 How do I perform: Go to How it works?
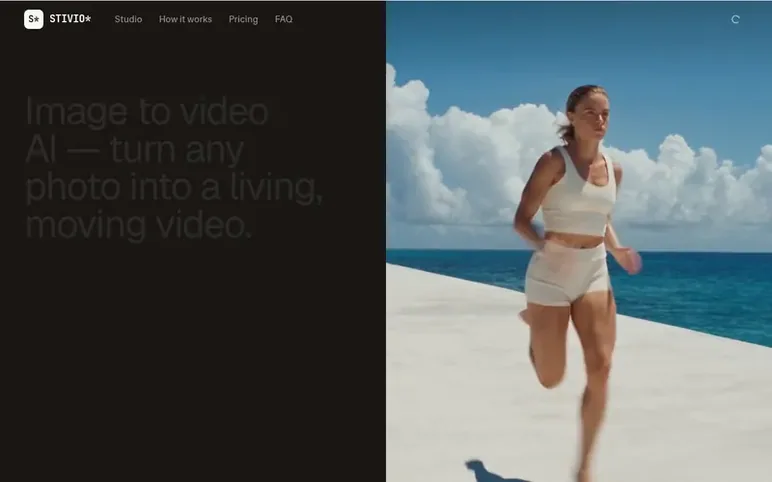coord(185,19)
